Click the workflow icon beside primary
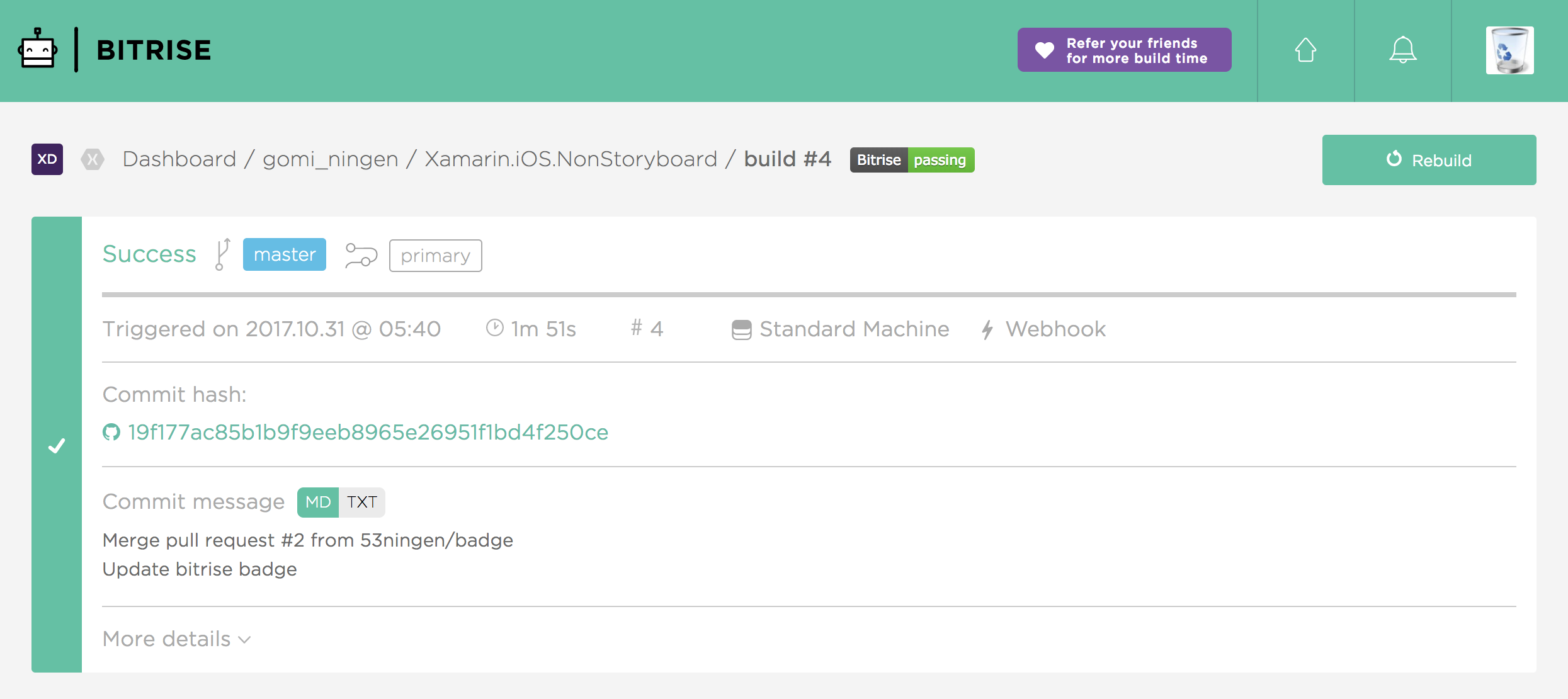Screen dimensions: 1568x699 (361, 255)
